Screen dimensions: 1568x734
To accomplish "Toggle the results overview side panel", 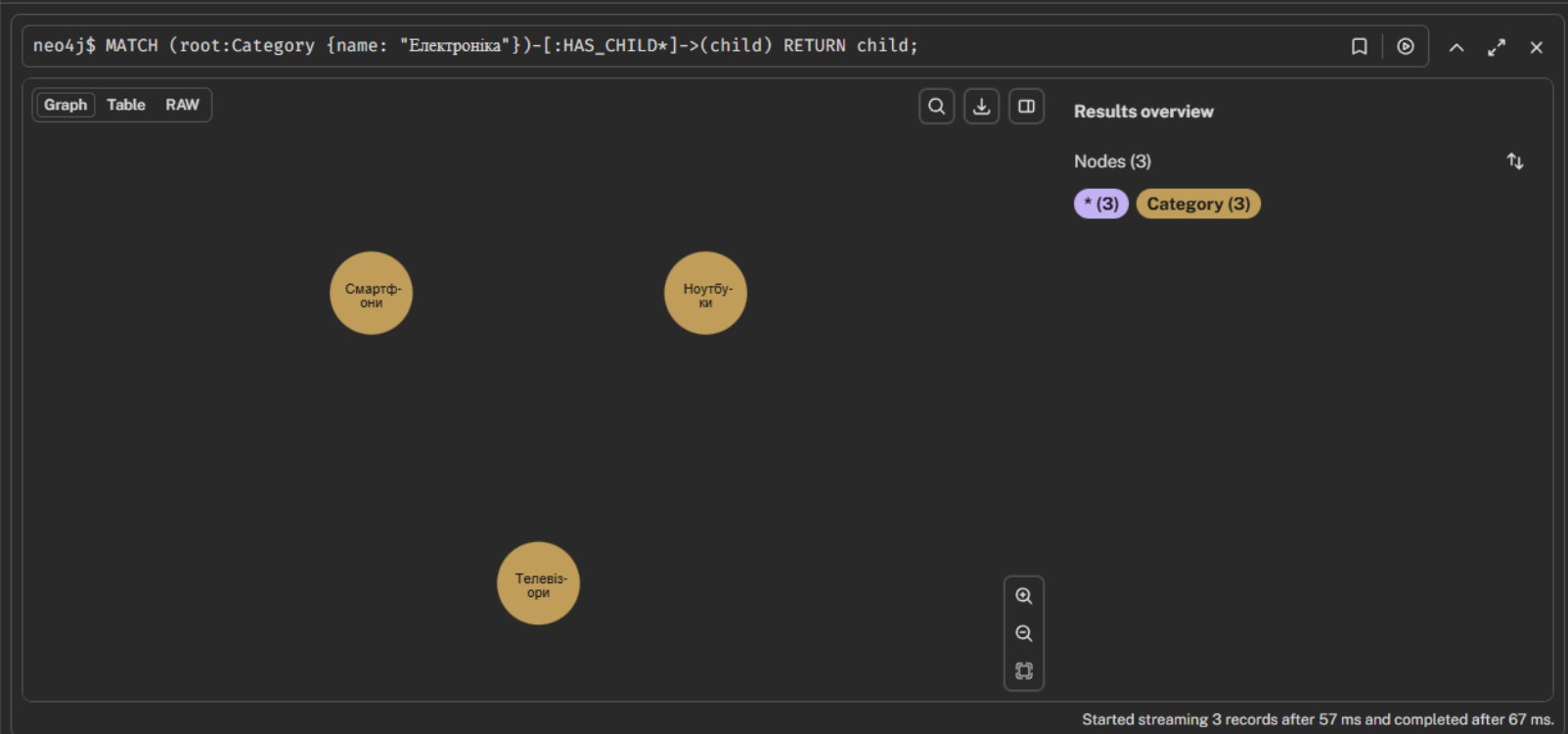I will pyautogui.click(x=1026, y=107).
